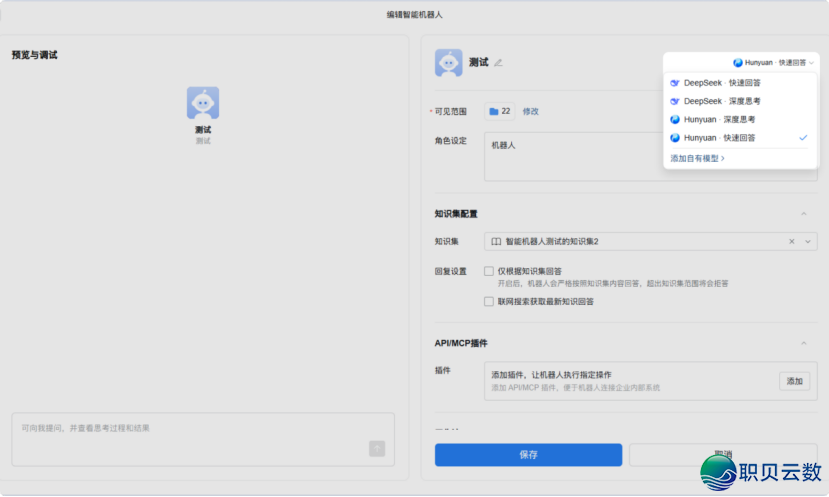The height and width of the screenshot is (497, 829).
Task: Click the robot avatar in preview panel
Action: point(203,103)
